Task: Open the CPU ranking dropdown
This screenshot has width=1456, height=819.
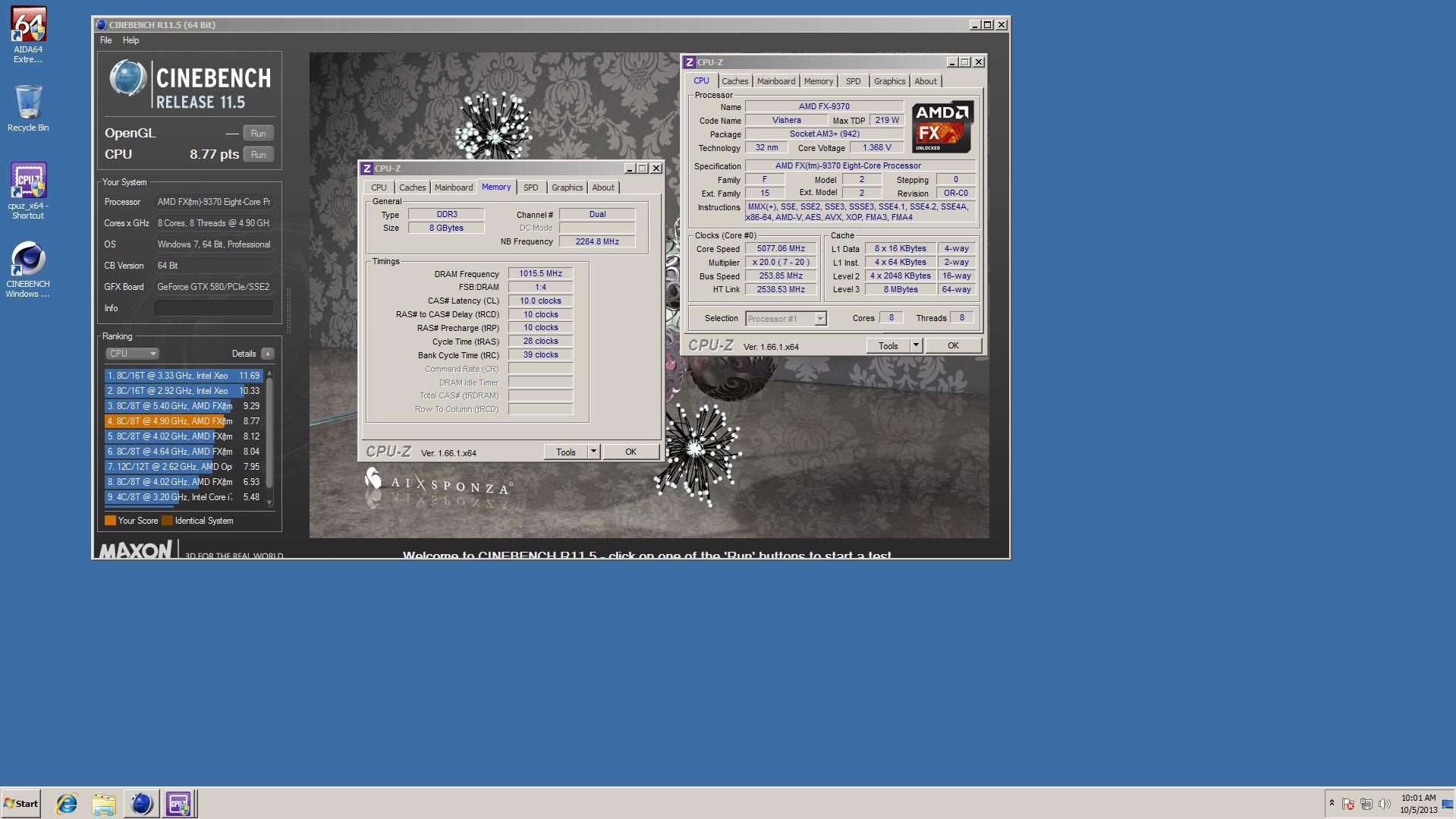Action: [132, 354]
